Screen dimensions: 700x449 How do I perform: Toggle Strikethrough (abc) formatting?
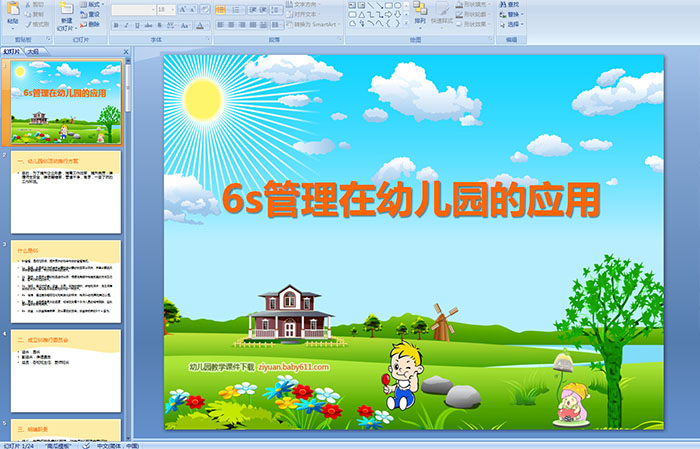(148, 25)
